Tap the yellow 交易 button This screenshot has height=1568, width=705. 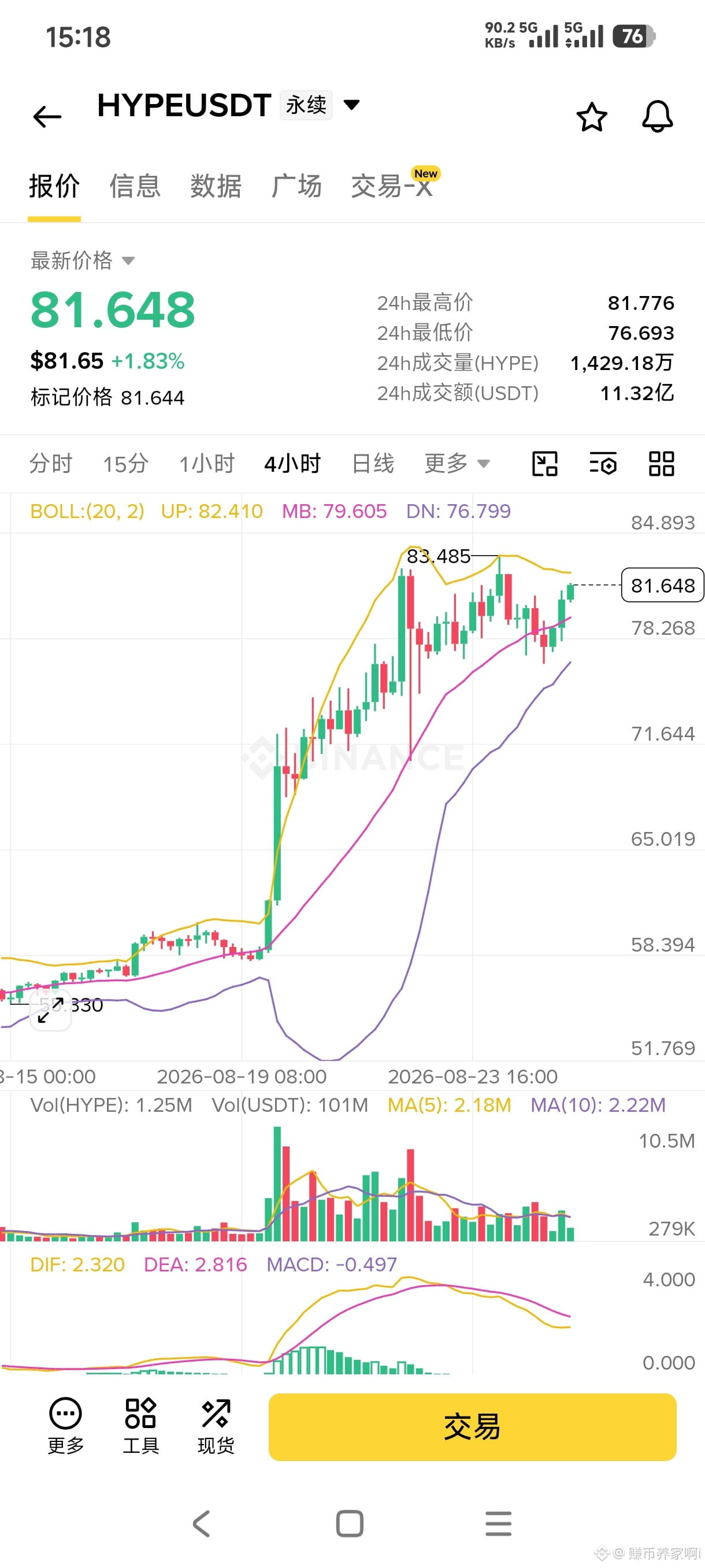pyautogui.click(x=472, y=1427)
